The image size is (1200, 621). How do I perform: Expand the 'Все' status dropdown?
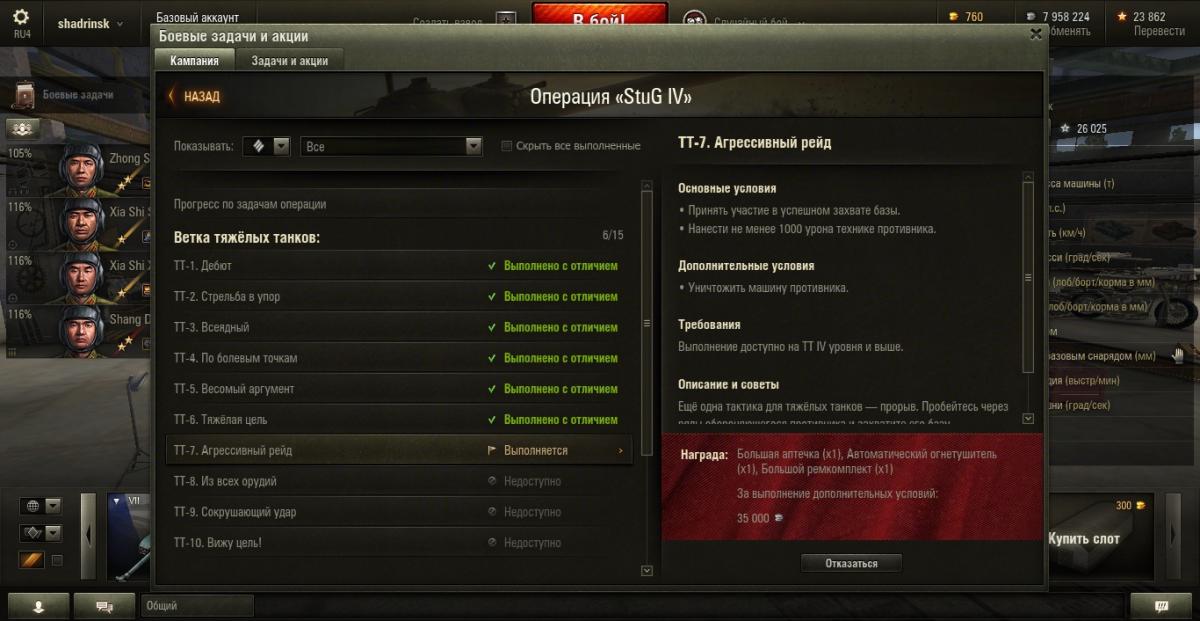[x=391, y=146]
